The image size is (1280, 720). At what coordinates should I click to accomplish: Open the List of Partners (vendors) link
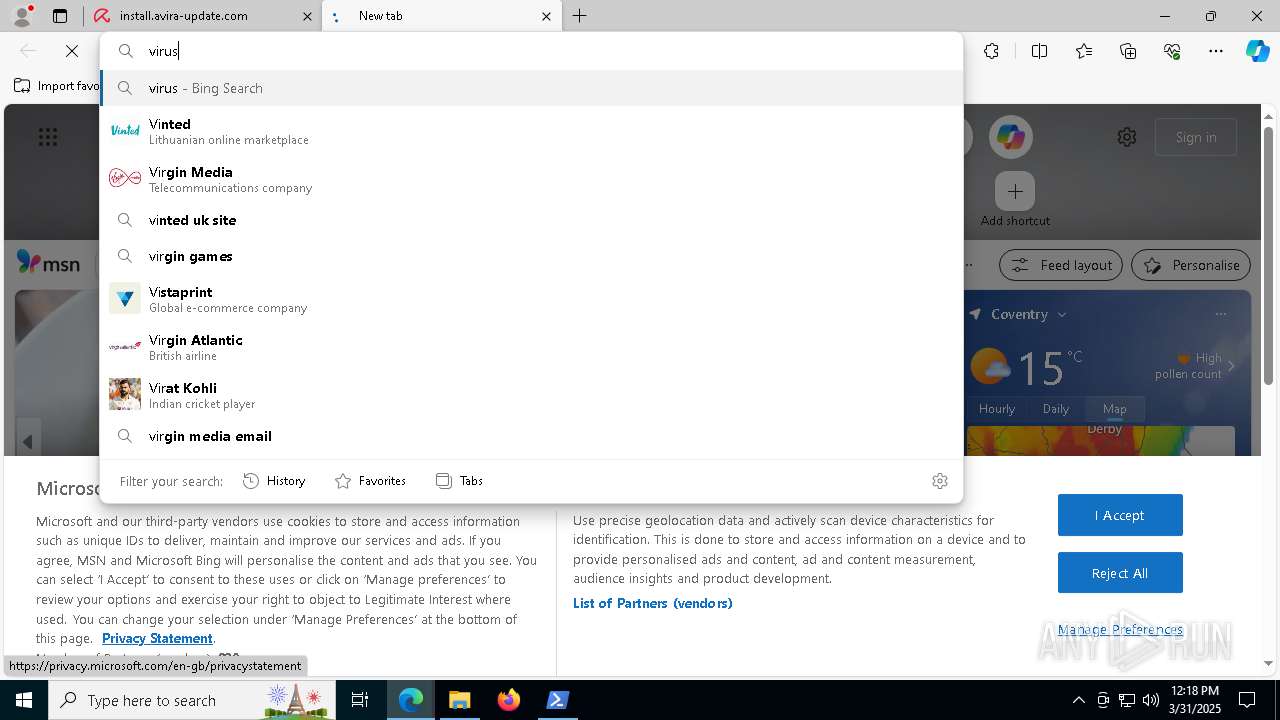653,603
